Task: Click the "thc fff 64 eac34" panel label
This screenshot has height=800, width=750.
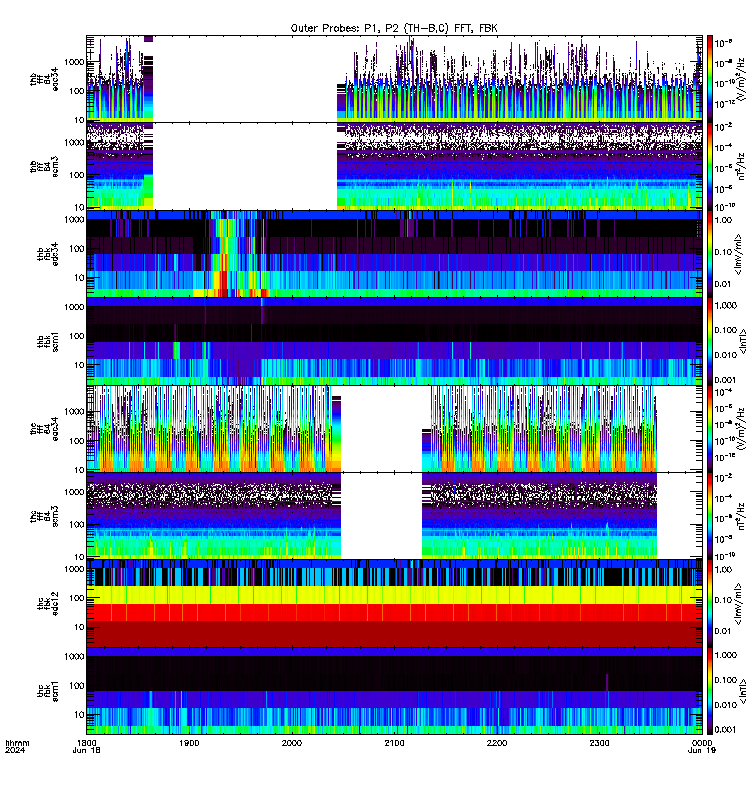Action: [x=44, y=429]
